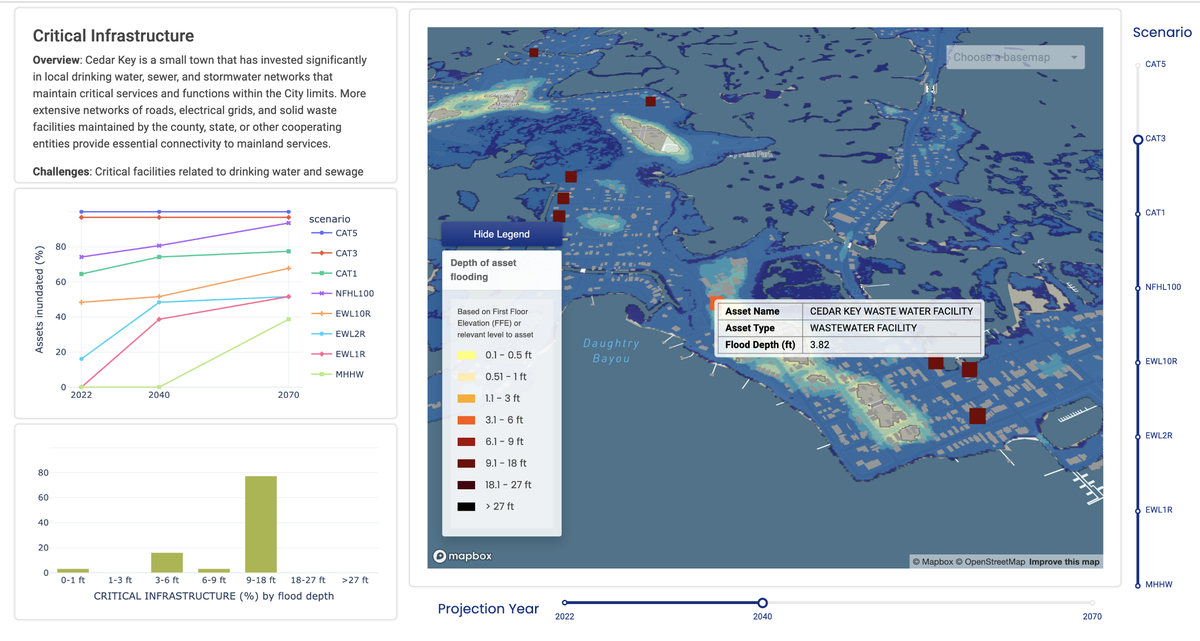This screenshot has width=1200, height=641.
Task: Click the 9-18 ft bar in bar chart
Action: (261, 524)
